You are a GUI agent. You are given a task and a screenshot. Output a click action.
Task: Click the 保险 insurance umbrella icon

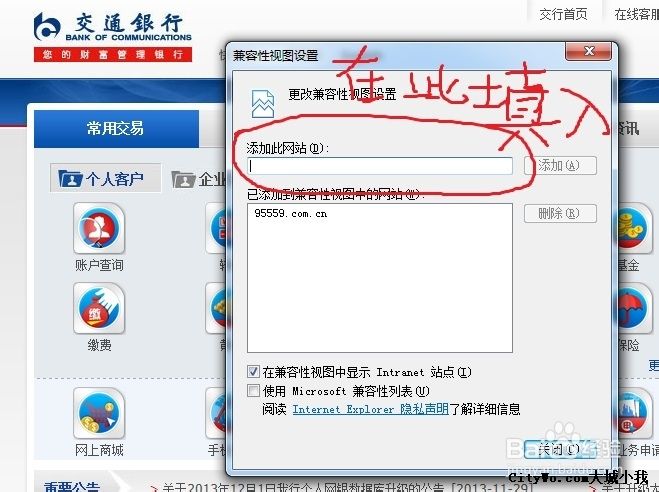tap(632, 308)
